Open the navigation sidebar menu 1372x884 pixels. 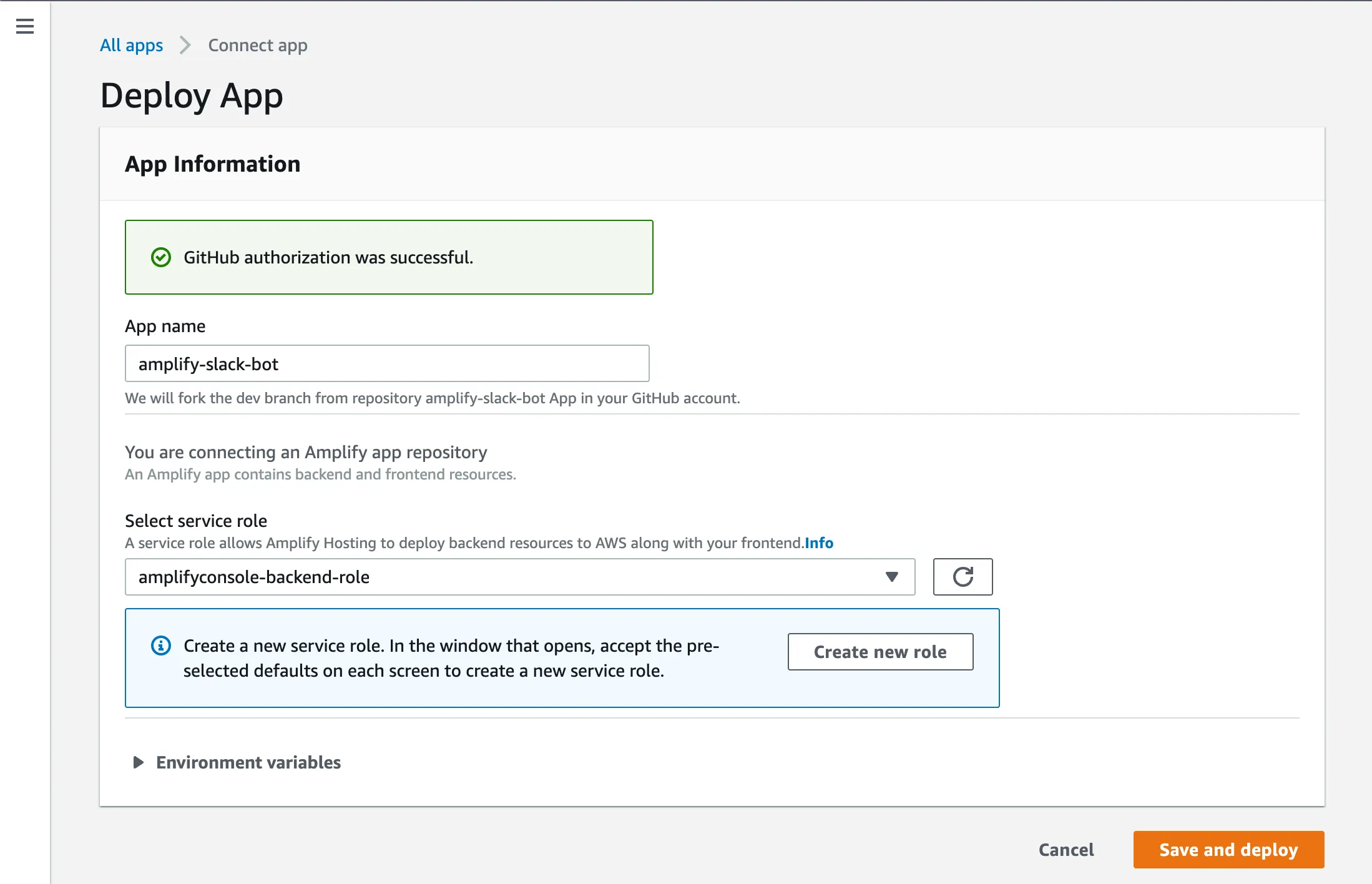point(24,26)
